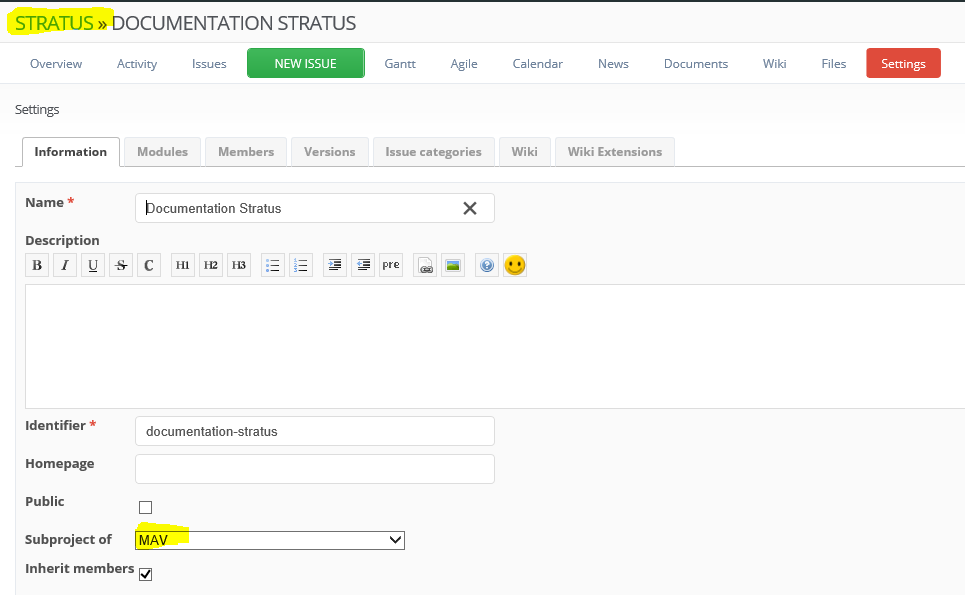Click the NEW ISSUE button
Image resolution: width=965 pixels, height=595 pixels.
pos(306,63)
